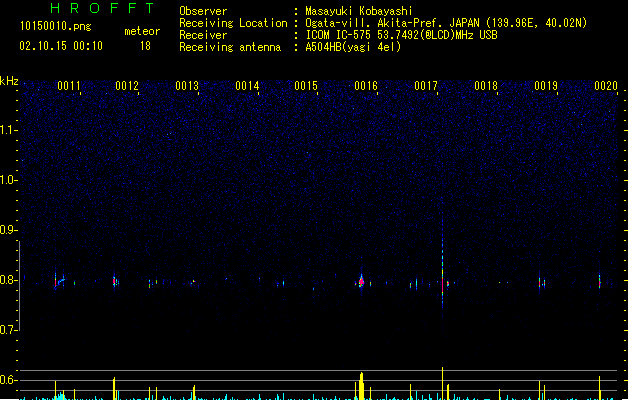
Task: Click the timestamp 02.10.15 00:10
Action: pyautogui.click(x=61, y=46)
